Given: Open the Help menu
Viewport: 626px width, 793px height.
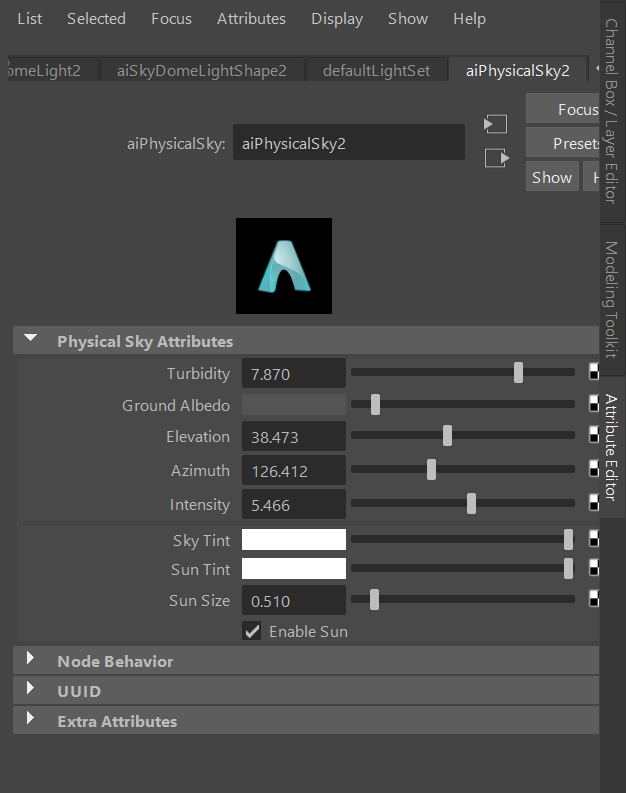Looking at the screenshot, I should coord(469,19).
